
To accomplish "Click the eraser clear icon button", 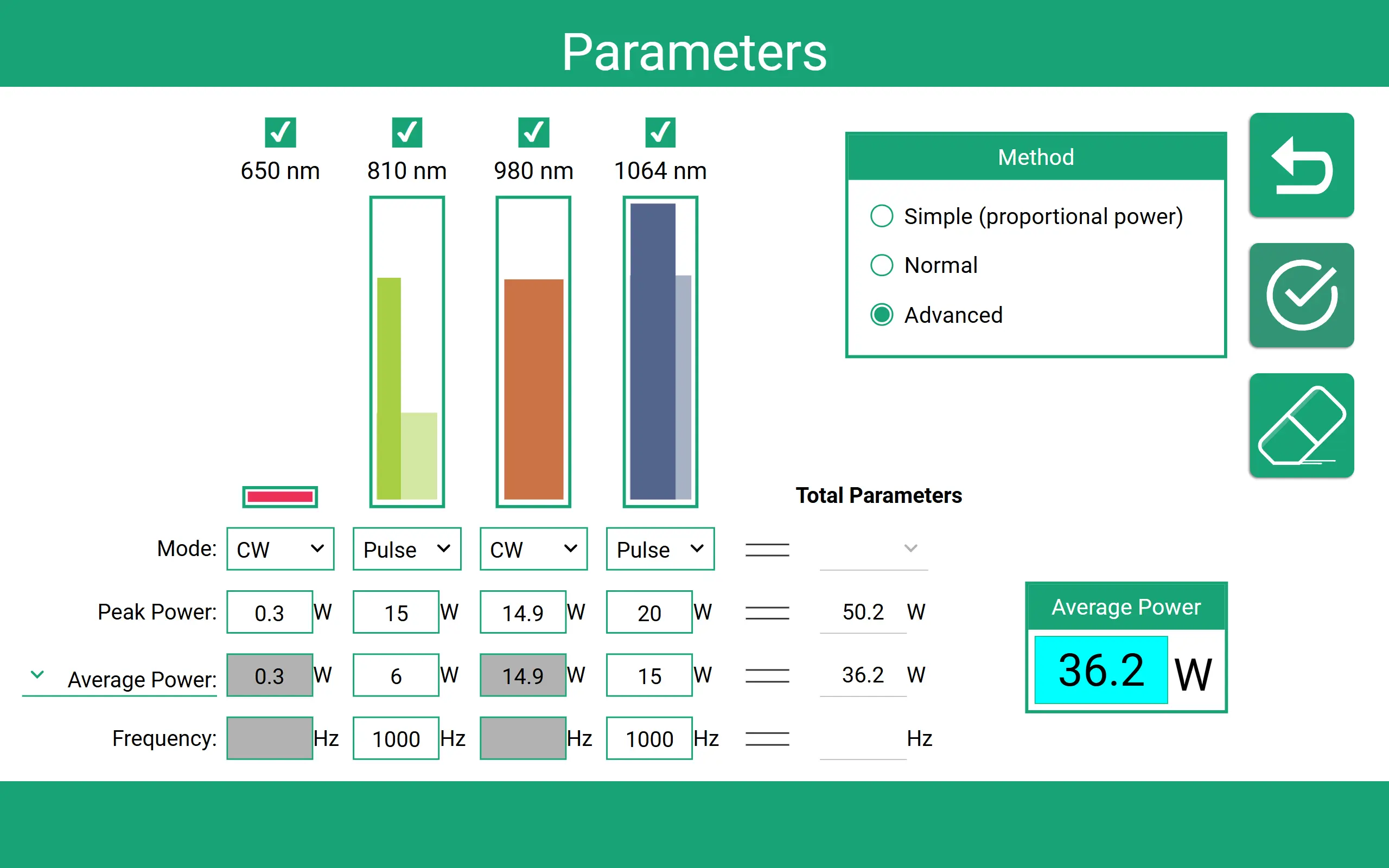I will coord(1301,425).
